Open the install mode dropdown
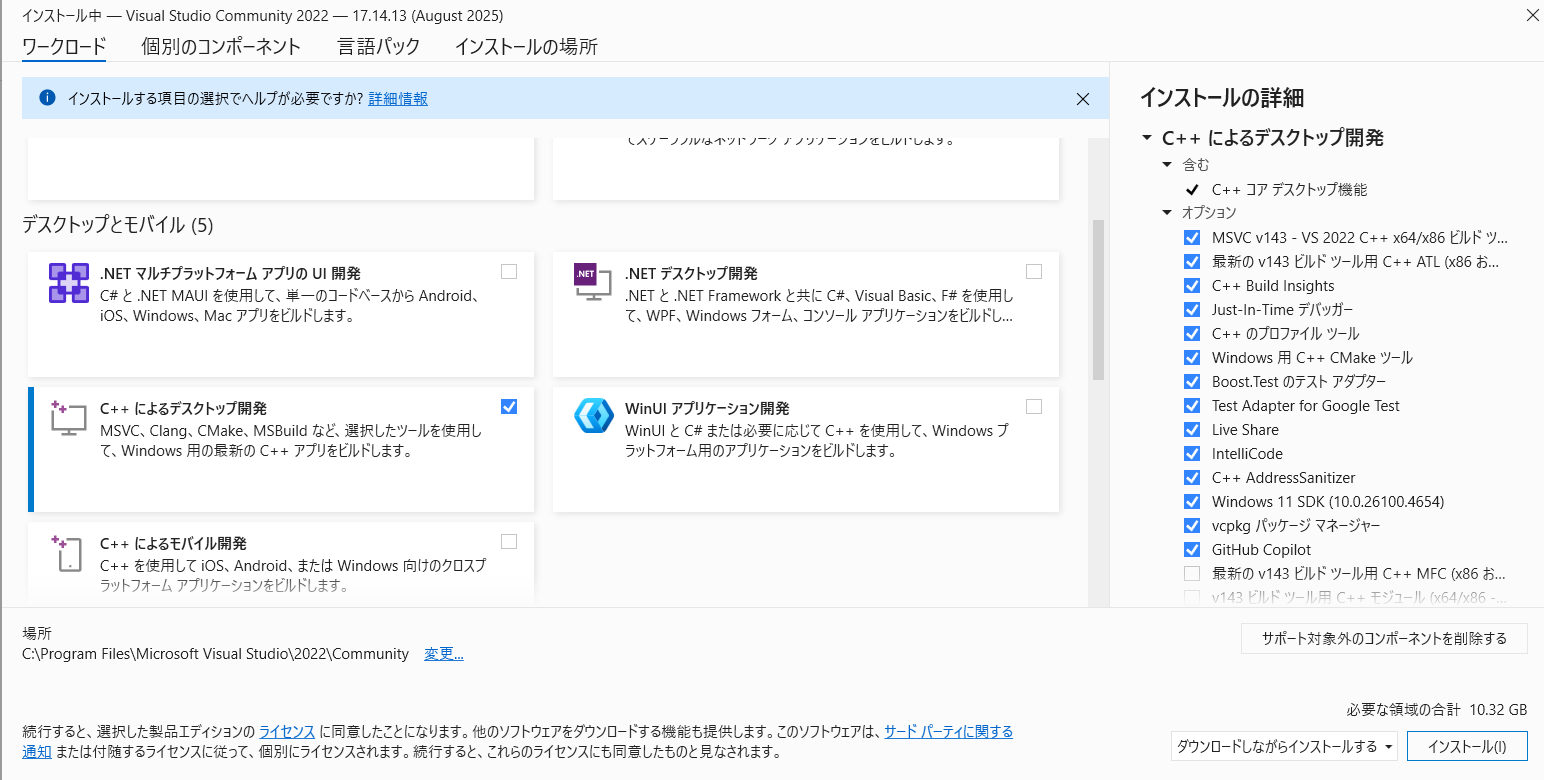 click(1285, 746)
